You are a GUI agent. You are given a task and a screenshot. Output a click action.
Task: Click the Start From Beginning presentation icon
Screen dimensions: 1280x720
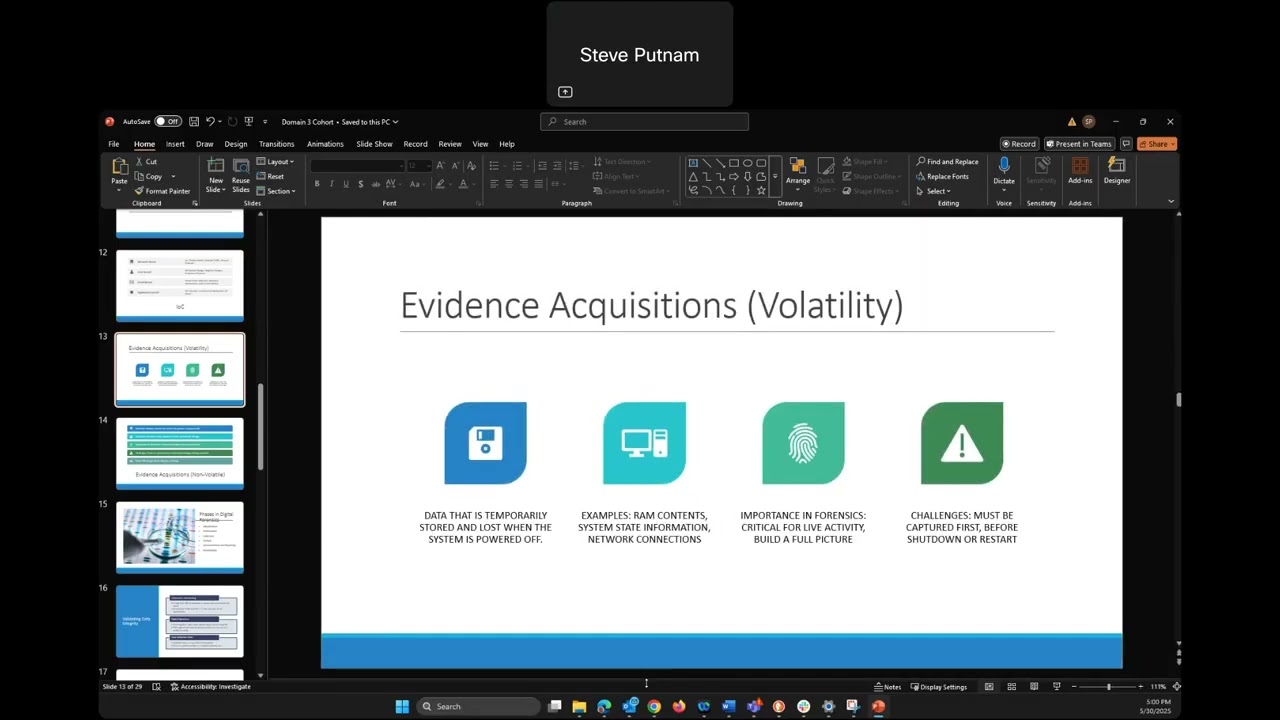pos(249,122)
